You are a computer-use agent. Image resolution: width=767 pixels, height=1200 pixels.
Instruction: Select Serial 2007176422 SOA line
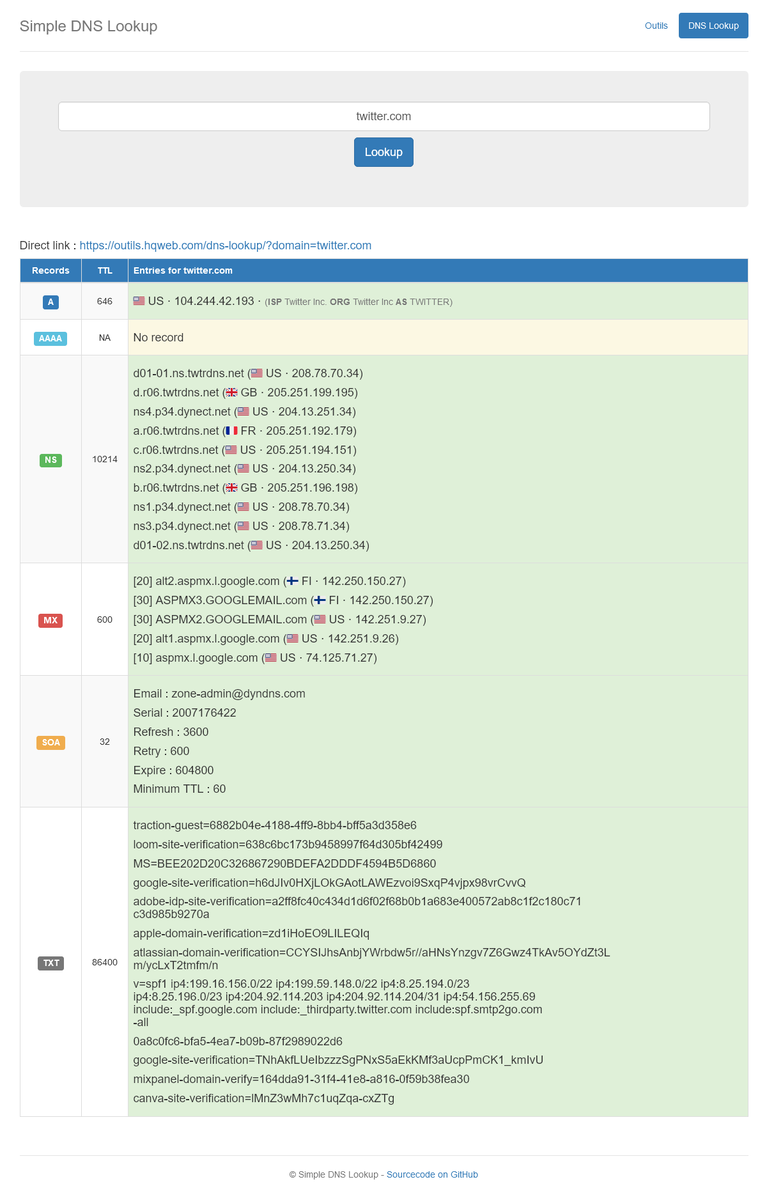(185, 713)
